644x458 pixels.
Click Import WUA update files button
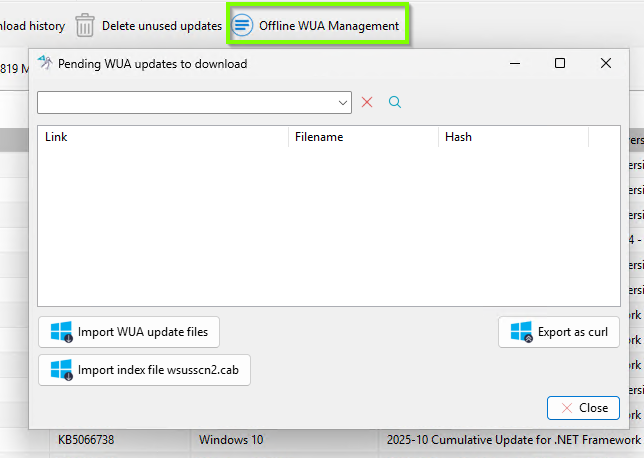pos(129,332)
